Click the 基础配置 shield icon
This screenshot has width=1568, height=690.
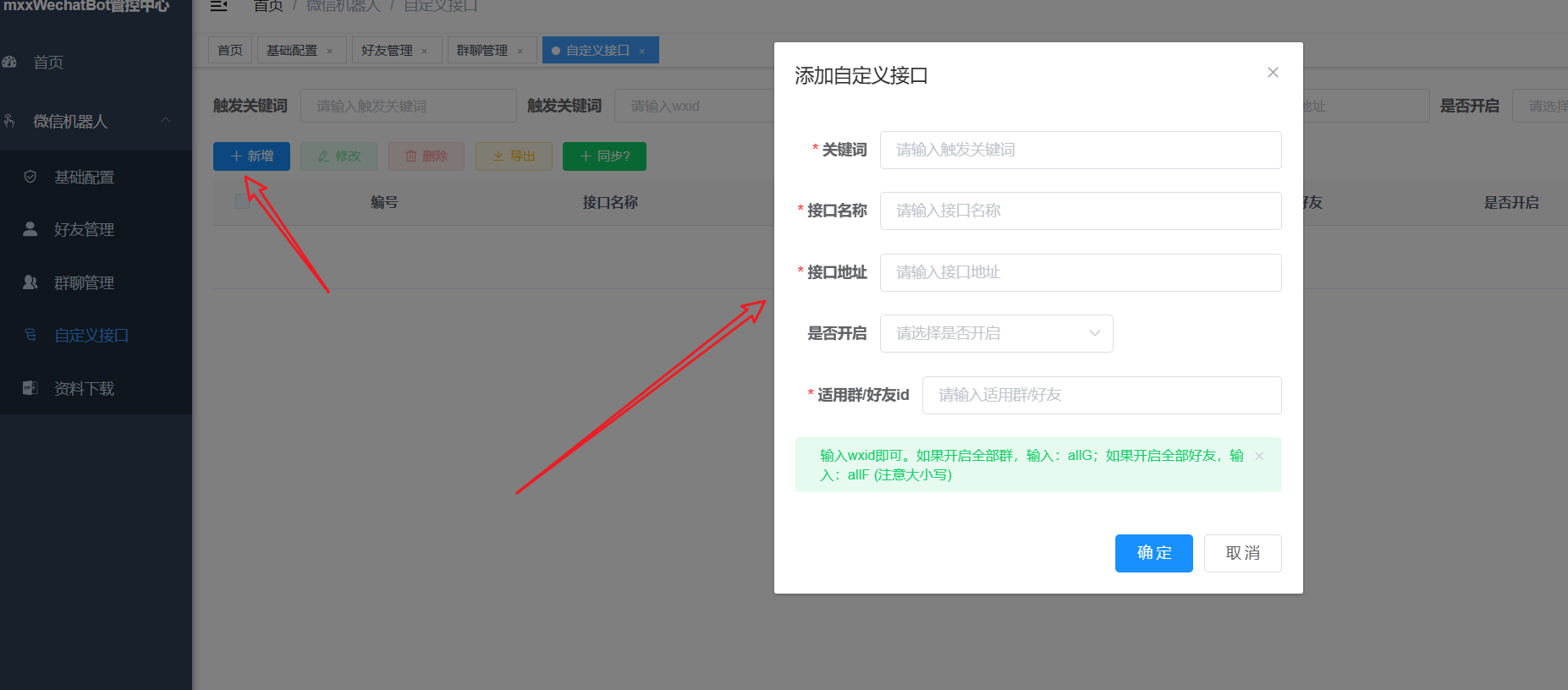[30, 177]
